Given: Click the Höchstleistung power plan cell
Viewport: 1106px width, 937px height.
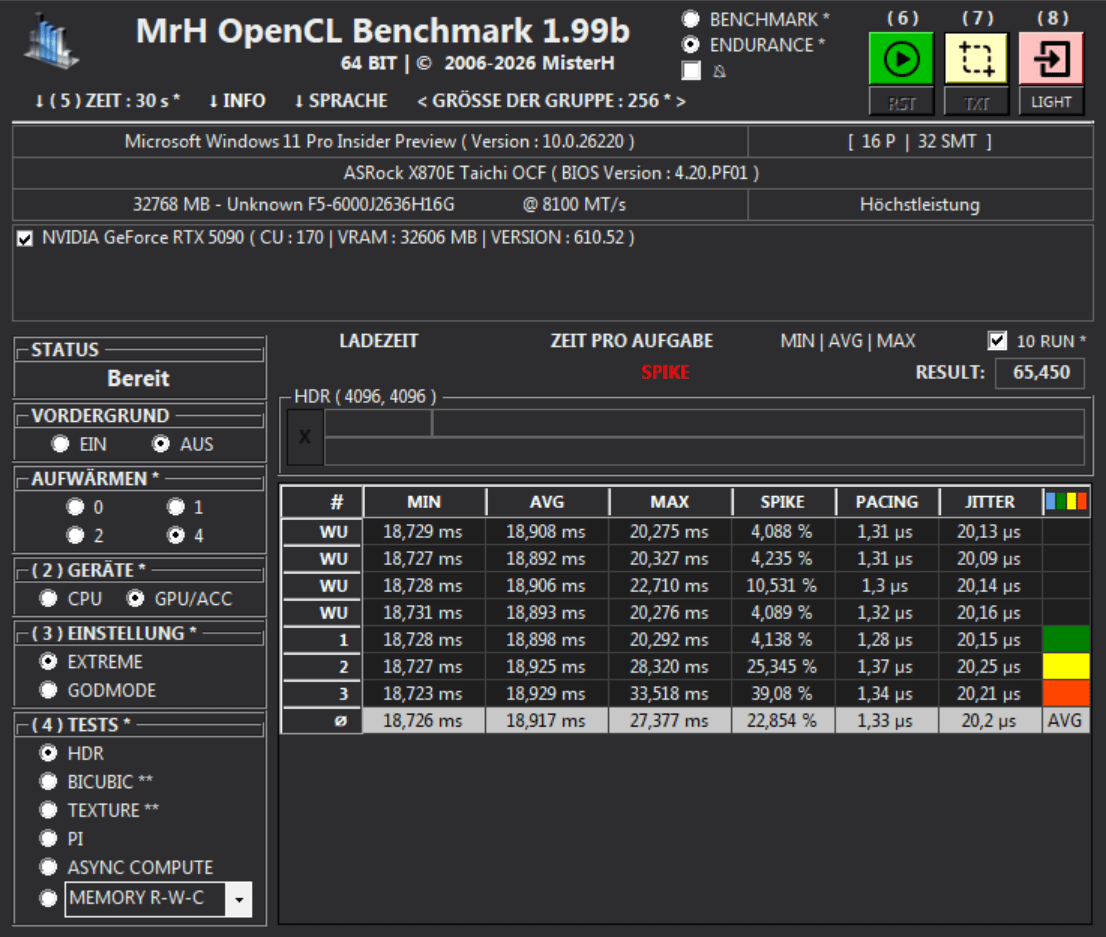Looking at the screenshot, I should pos(920,205).
